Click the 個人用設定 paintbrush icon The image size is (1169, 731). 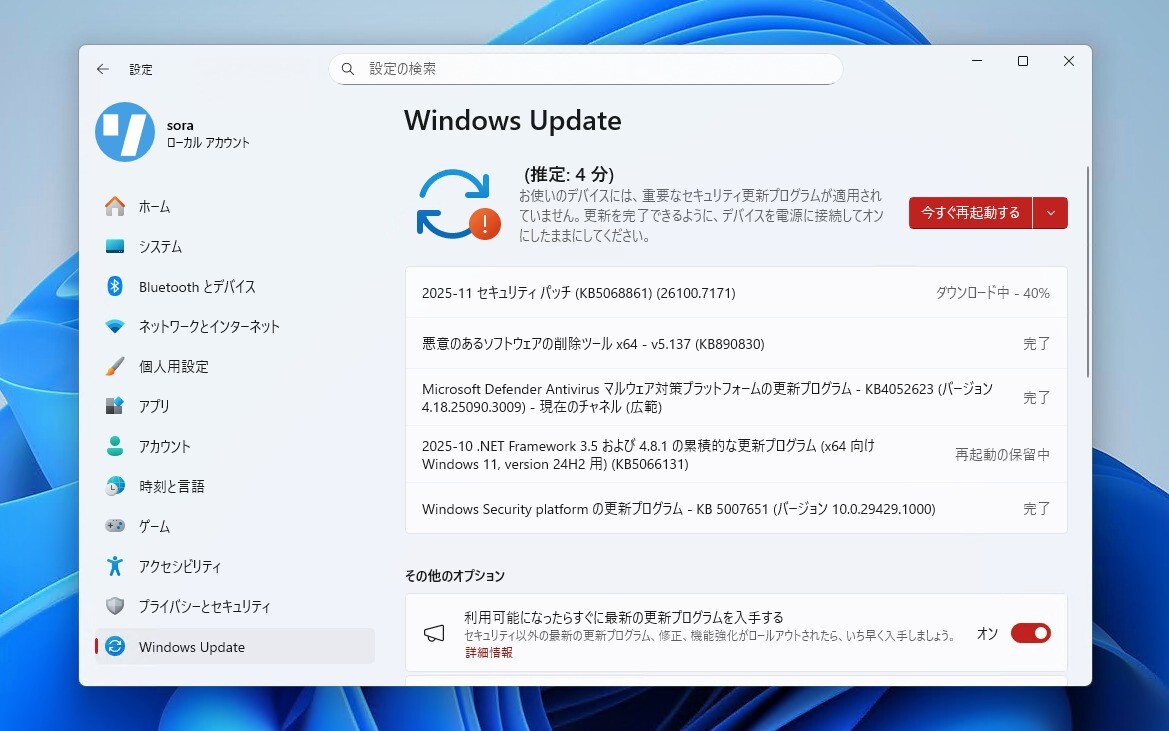[x=115, y=366]
